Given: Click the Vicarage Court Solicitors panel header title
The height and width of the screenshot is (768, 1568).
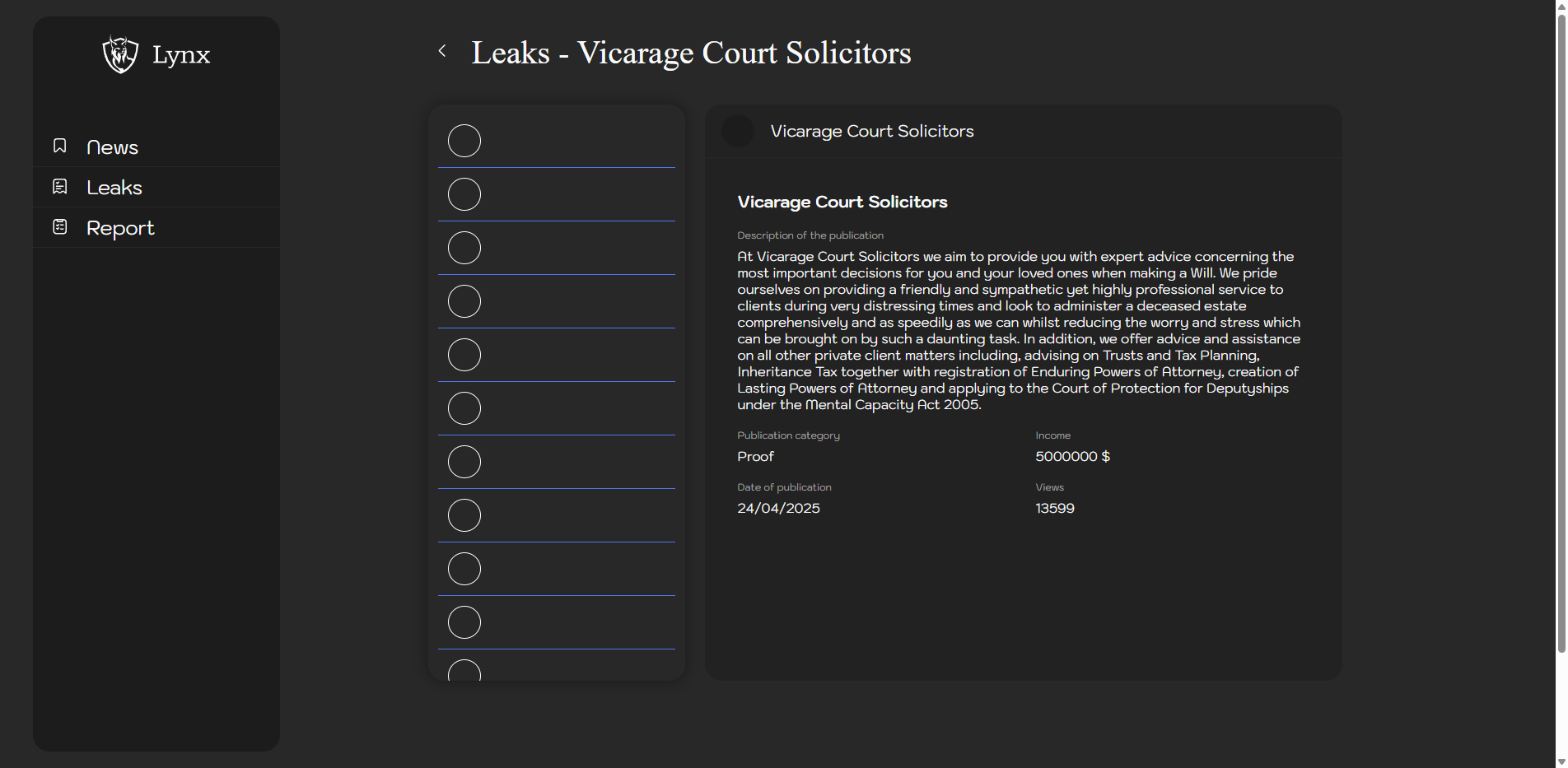Looking at the screenshot, I should [871, 131].
